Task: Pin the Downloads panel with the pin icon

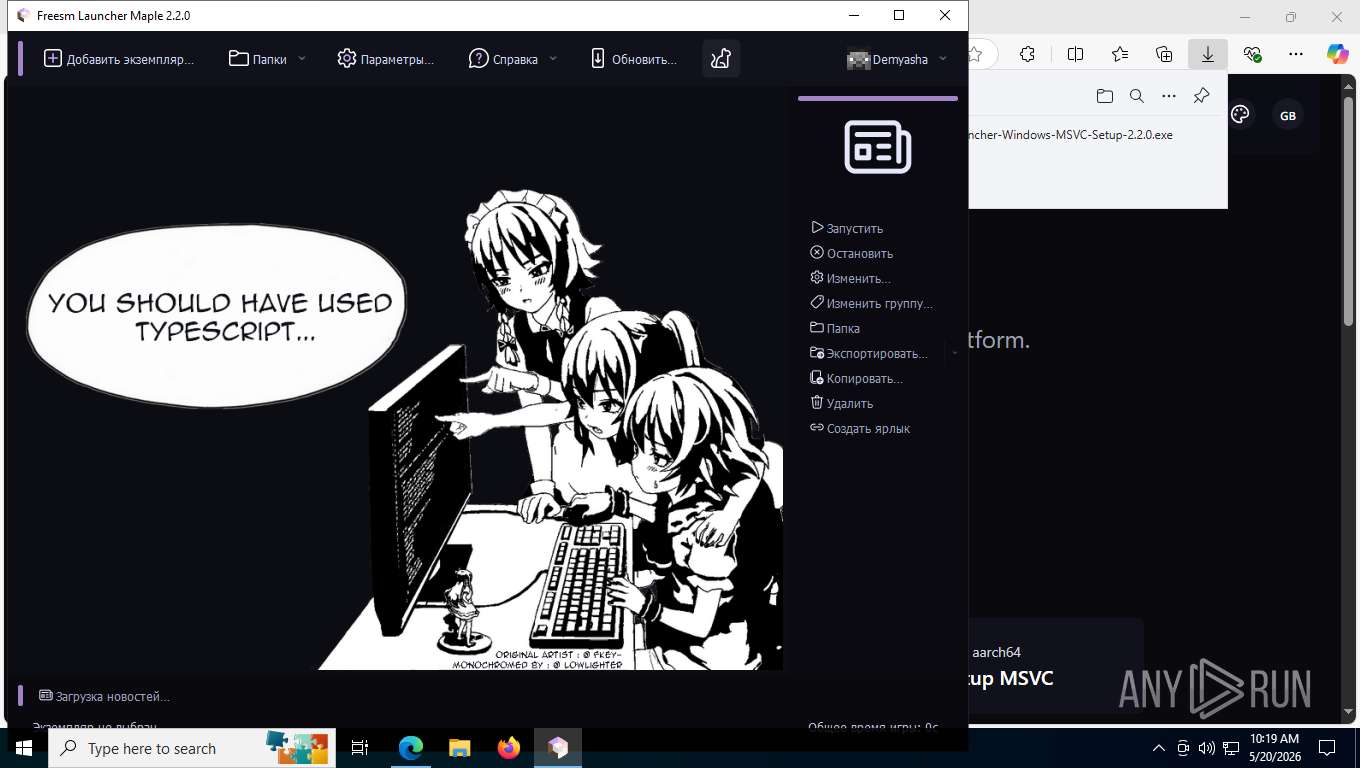Action: 1202,96
